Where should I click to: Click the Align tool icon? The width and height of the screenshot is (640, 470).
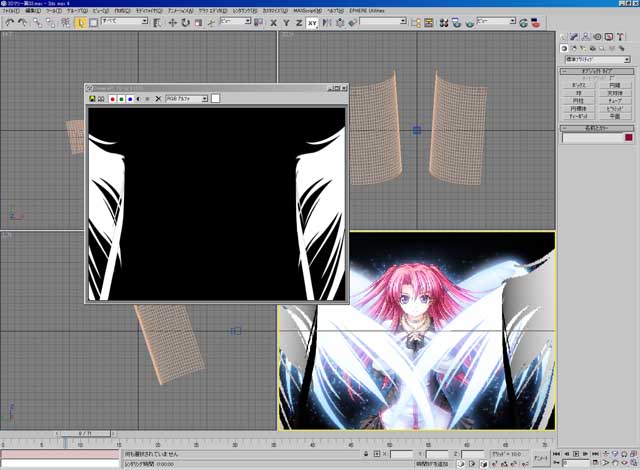coord(353,23)
